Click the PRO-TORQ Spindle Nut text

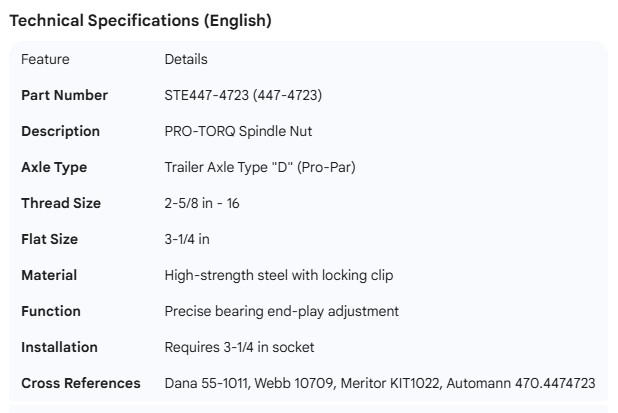238,131
